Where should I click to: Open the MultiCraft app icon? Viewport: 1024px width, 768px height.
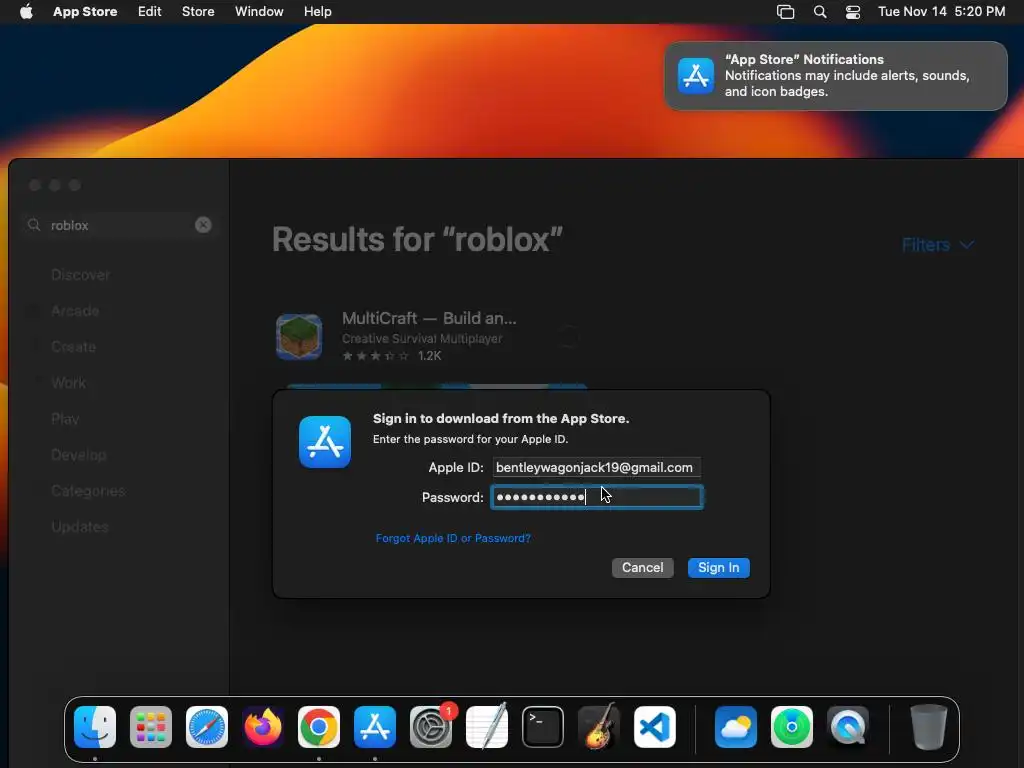point(299,337)
